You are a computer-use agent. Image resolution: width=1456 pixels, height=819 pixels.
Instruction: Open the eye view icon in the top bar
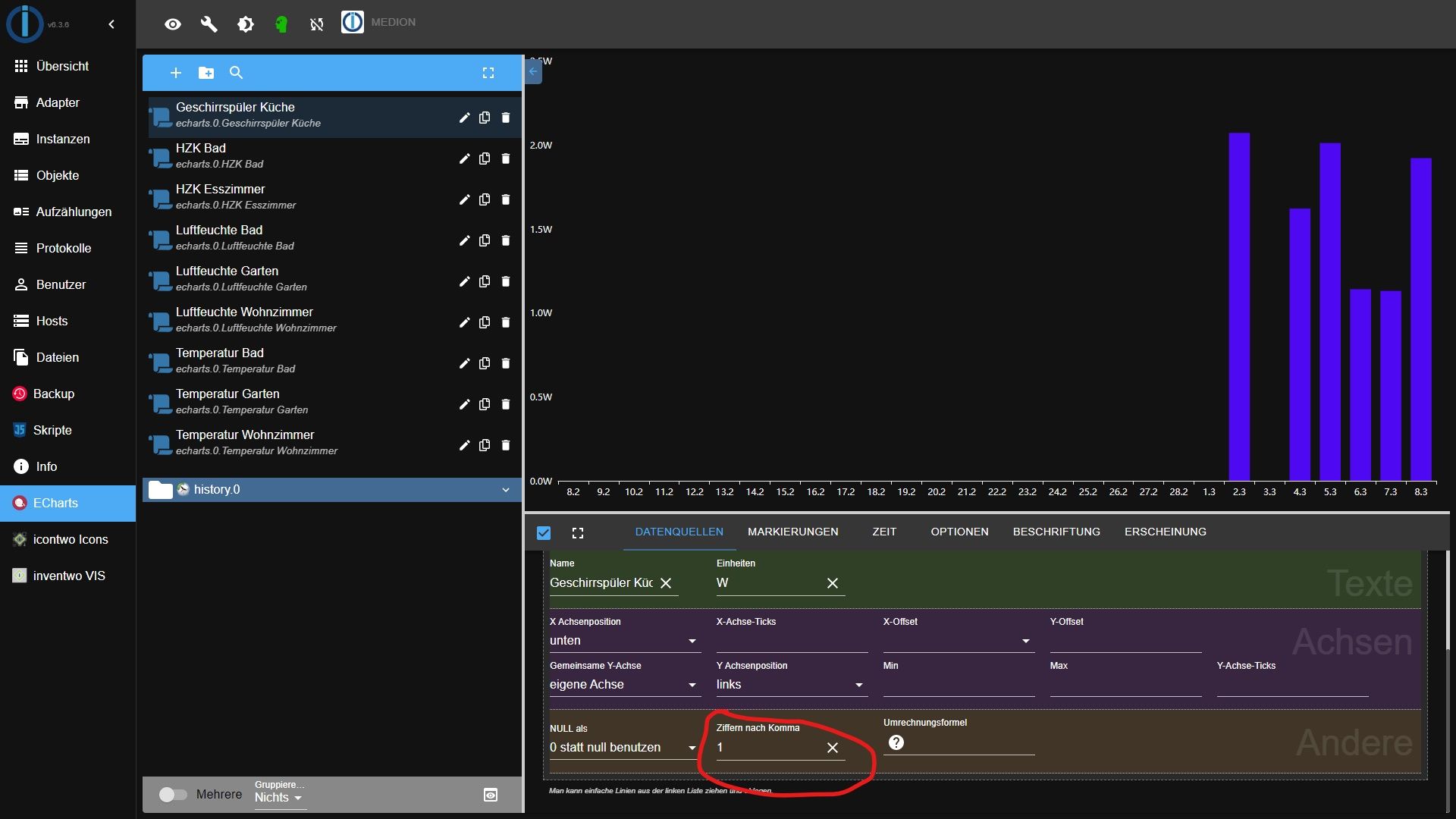172,24
